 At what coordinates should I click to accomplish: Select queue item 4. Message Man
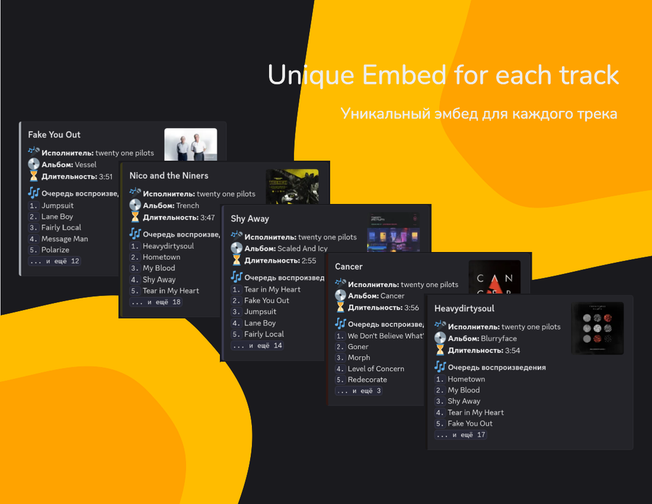58,239
